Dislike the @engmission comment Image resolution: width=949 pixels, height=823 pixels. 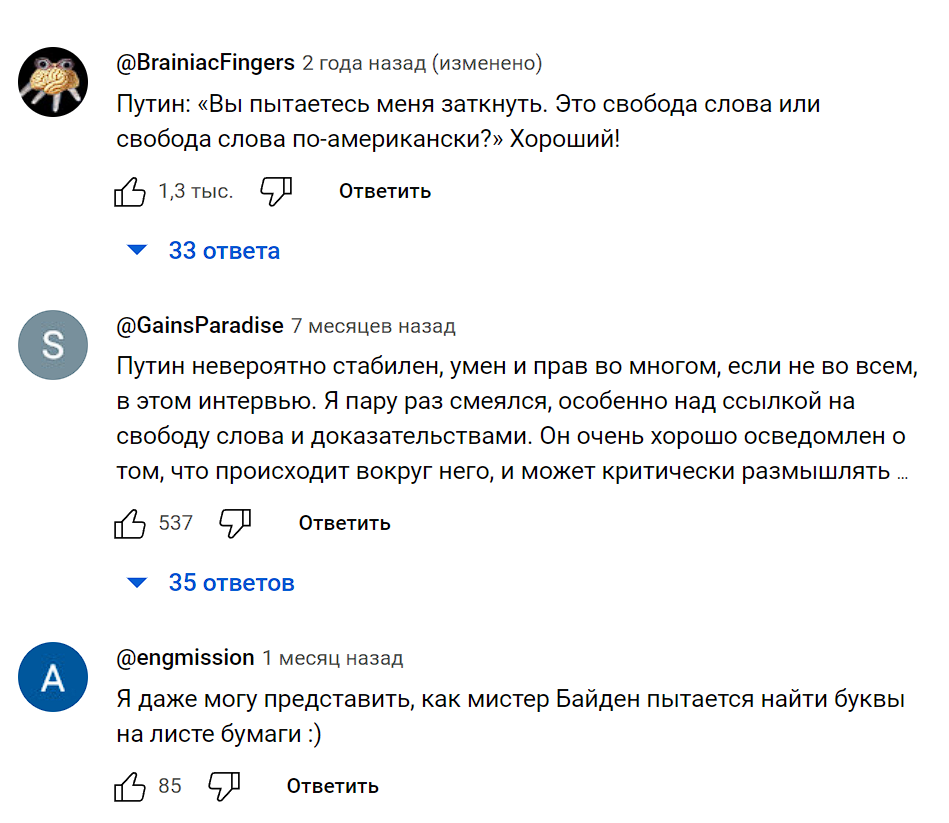[224, 786]
